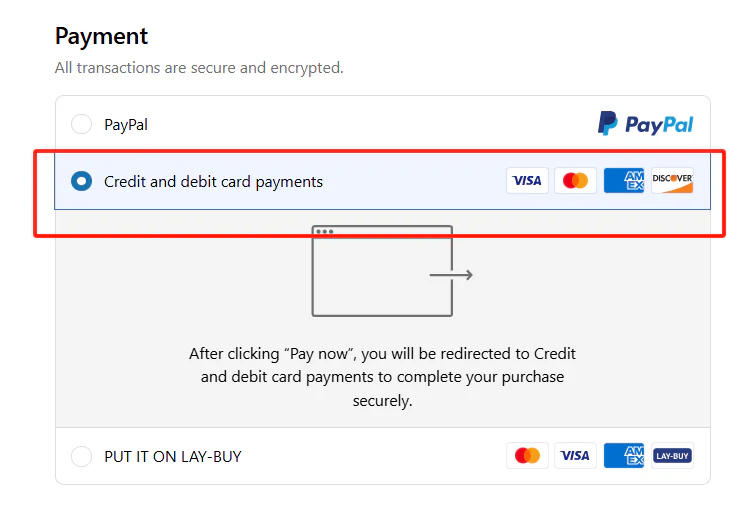Viewport: 751px width, 505px height.
Task: Click the "PUT IT ON LAY-BUY" label
Action: point(173,457)
